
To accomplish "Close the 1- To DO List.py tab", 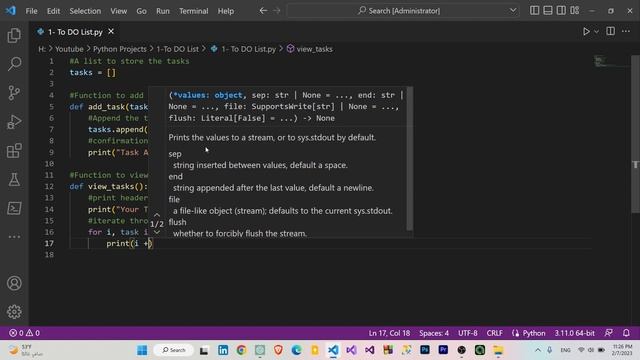I will [111, 31].
